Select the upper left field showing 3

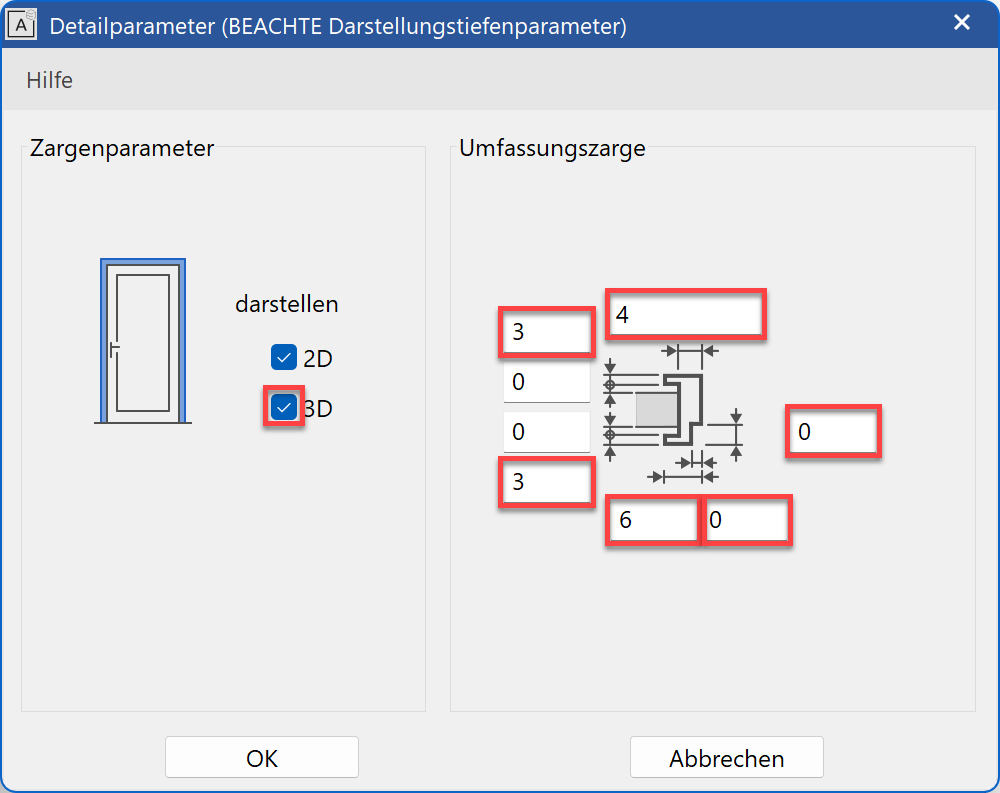click(x=546, y=332)
